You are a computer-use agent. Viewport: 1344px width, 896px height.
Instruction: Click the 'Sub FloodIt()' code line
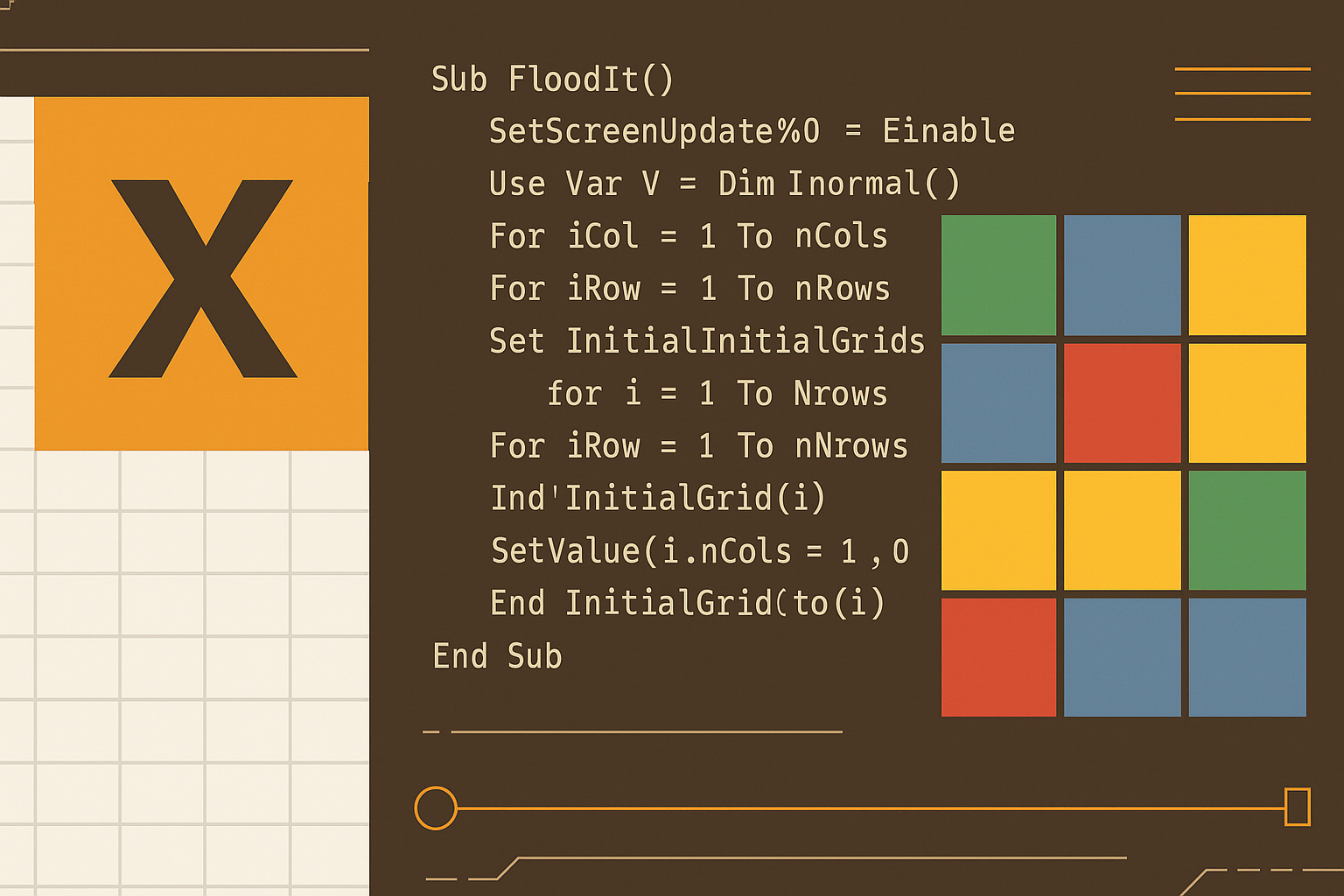[x=552, y=80]
